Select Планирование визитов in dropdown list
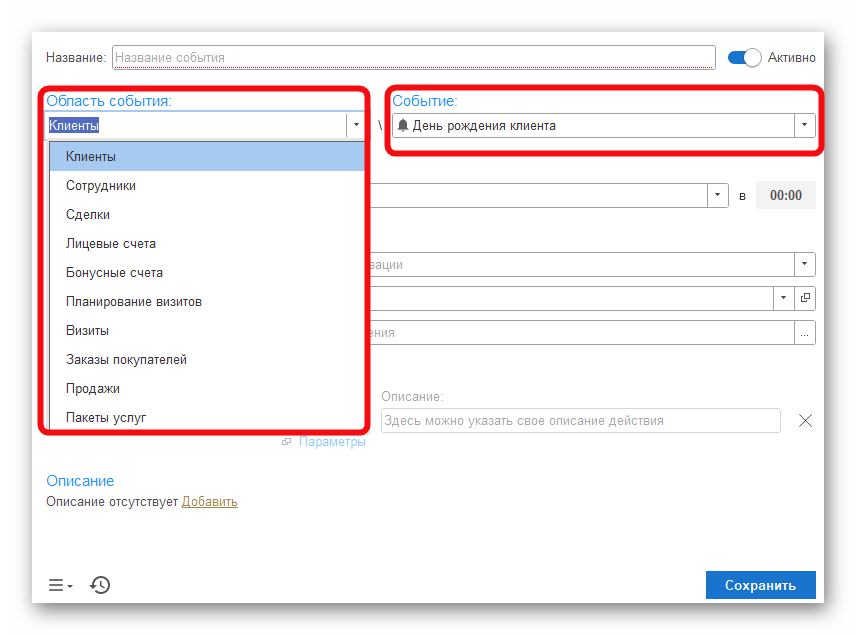 134,302
